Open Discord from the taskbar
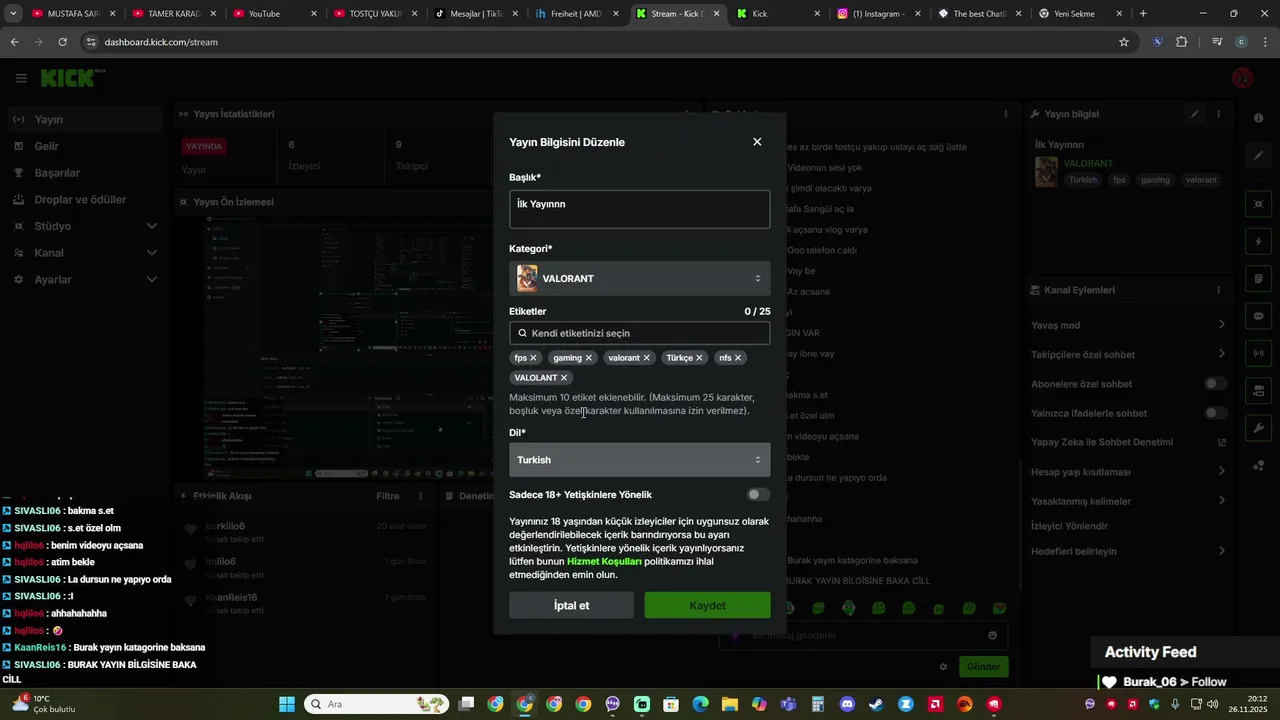The image size is (1280, 720). tap(847, 704)
